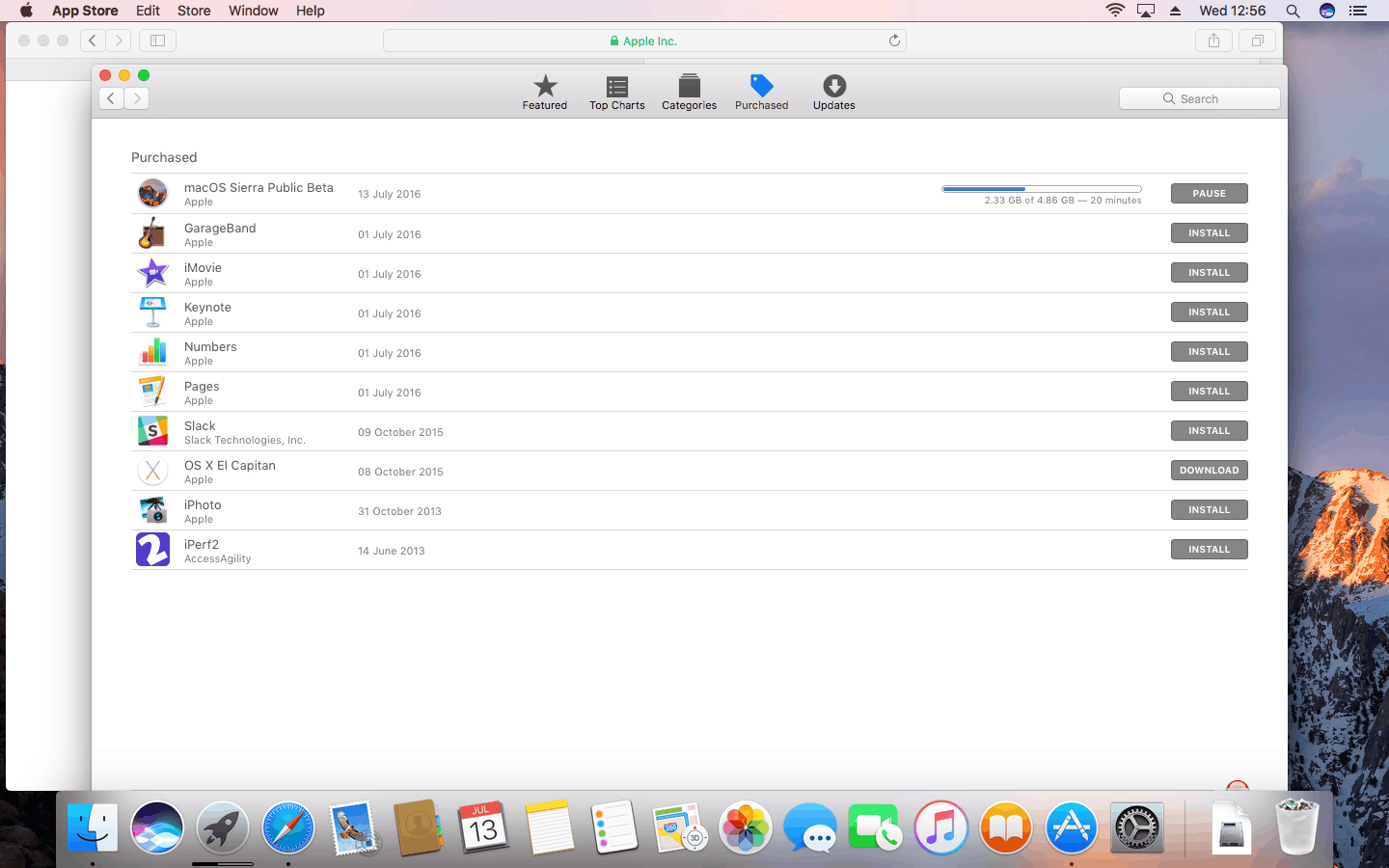Select the Purchased tag tab
The height and width of the screenshot is (868, 1389).
tap(761, 93)
